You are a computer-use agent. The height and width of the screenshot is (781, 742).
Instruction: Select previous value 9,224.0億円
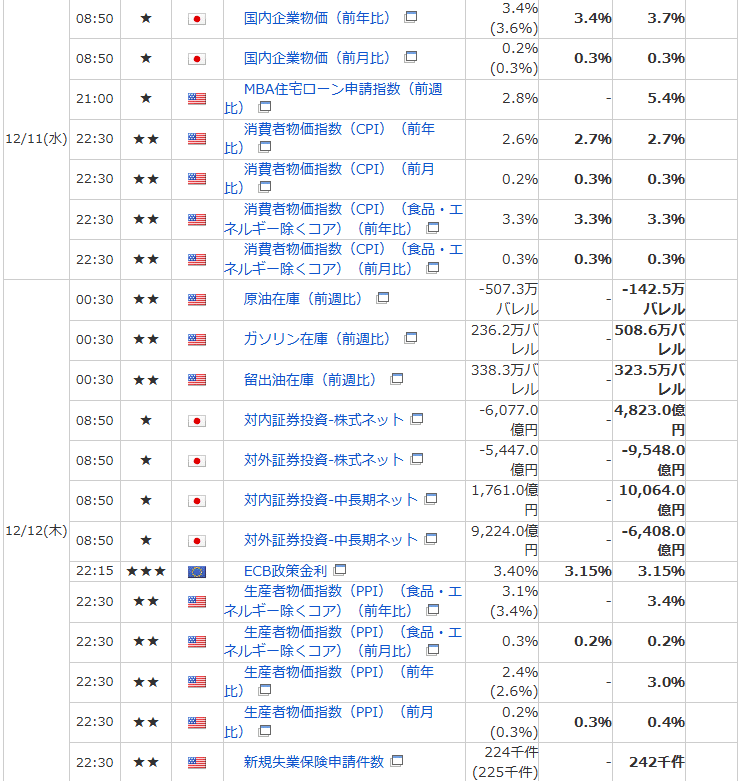pos(505,540)
